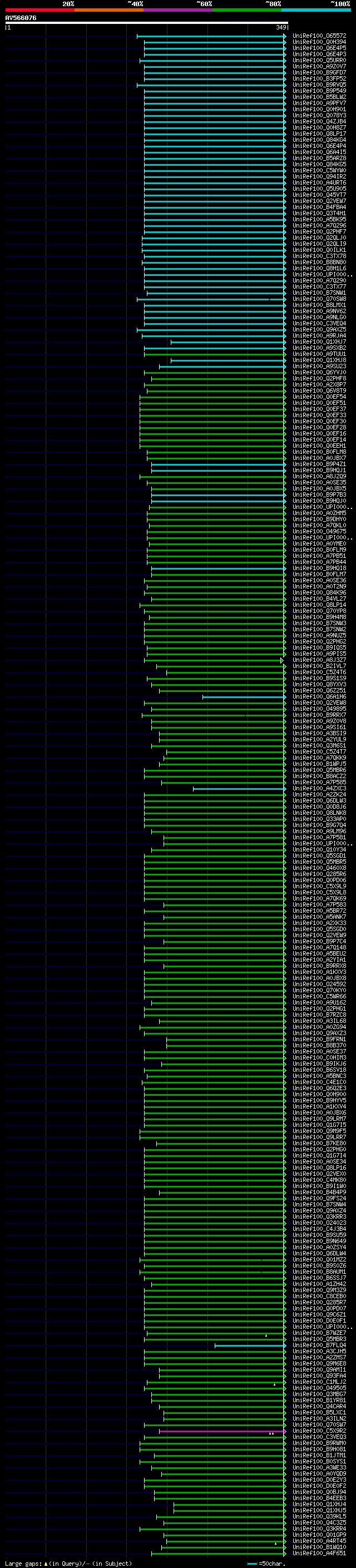Select label UniRef100_C5X9R2

(x=319, y=1432)
